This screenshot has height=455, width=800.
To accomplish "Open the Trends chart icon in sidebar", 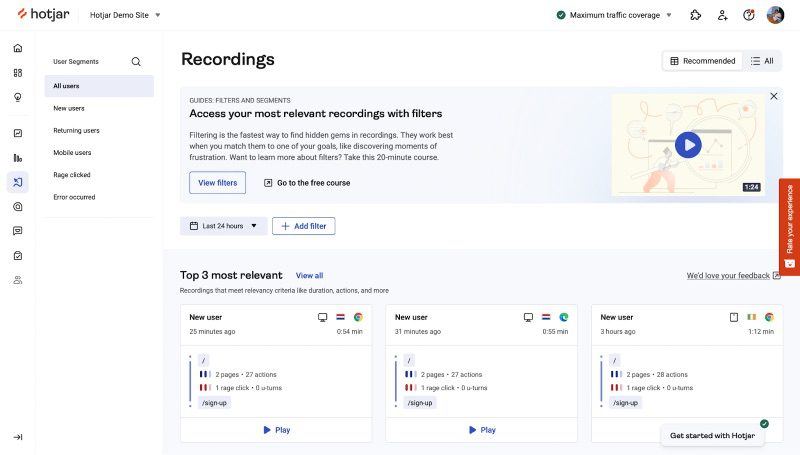I will point(18,133).
